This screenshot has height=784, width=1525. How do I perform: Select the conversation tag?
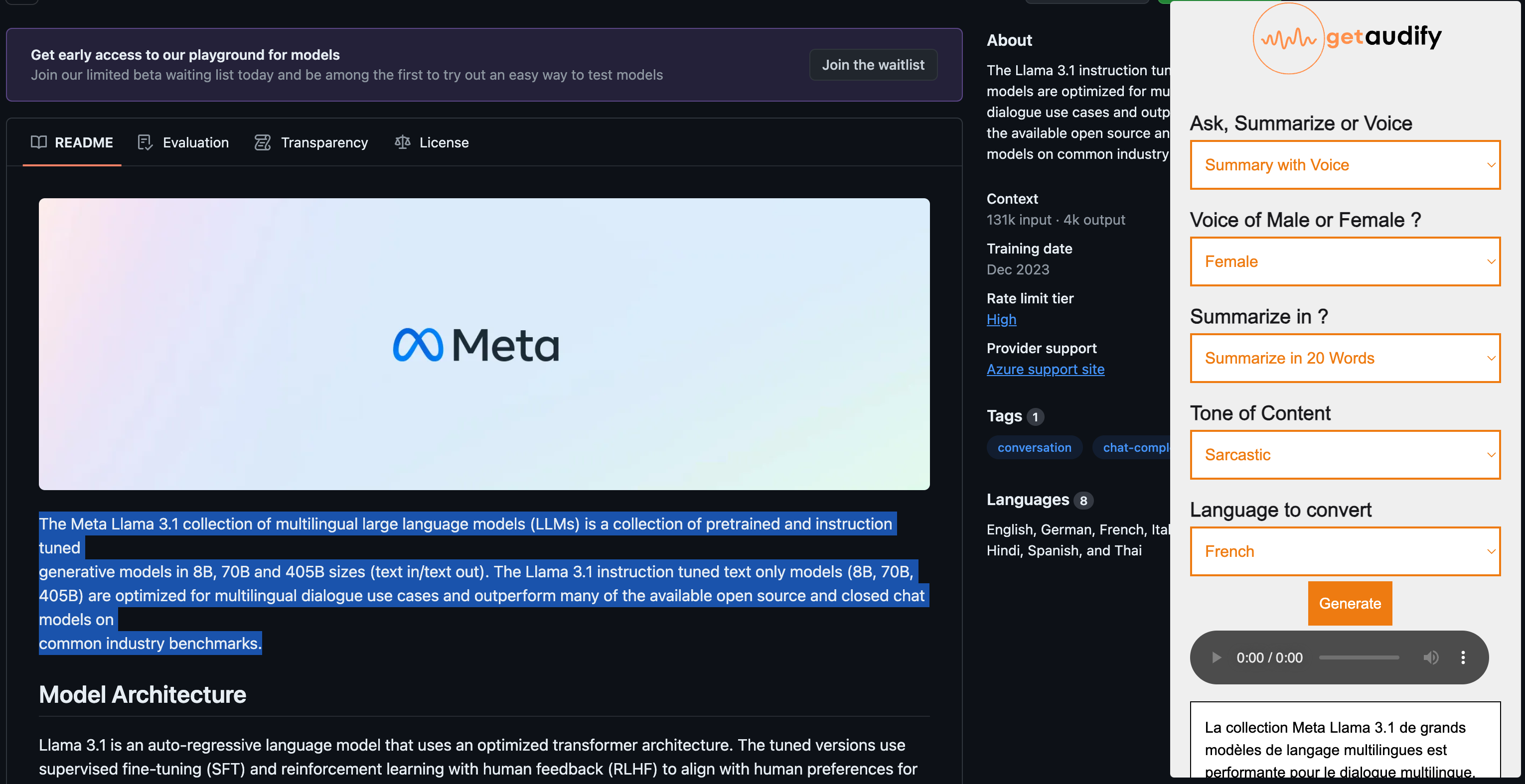click(x=1034, y=447)
